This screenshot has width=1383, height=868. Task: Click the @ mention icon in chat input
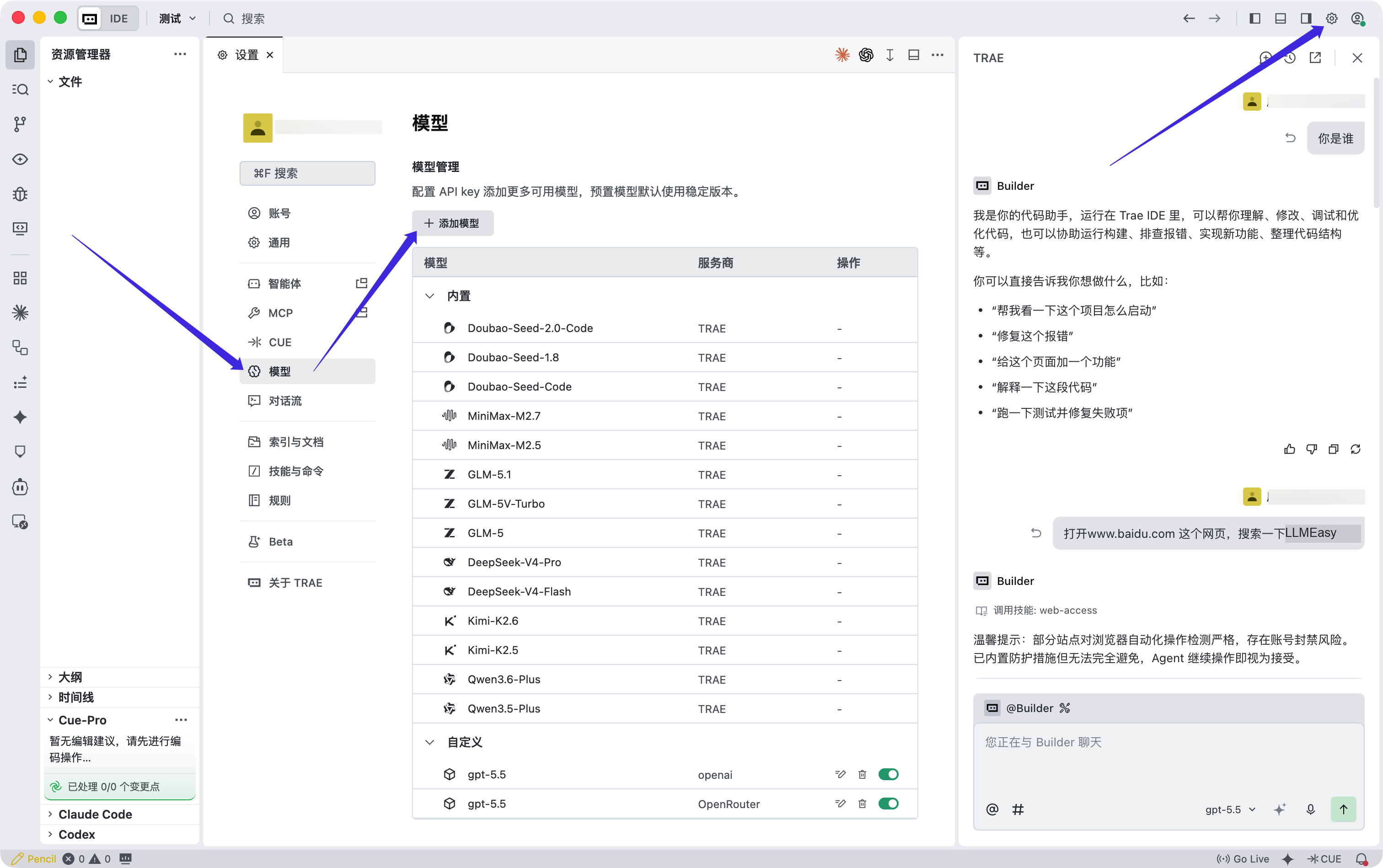point(992,809)
